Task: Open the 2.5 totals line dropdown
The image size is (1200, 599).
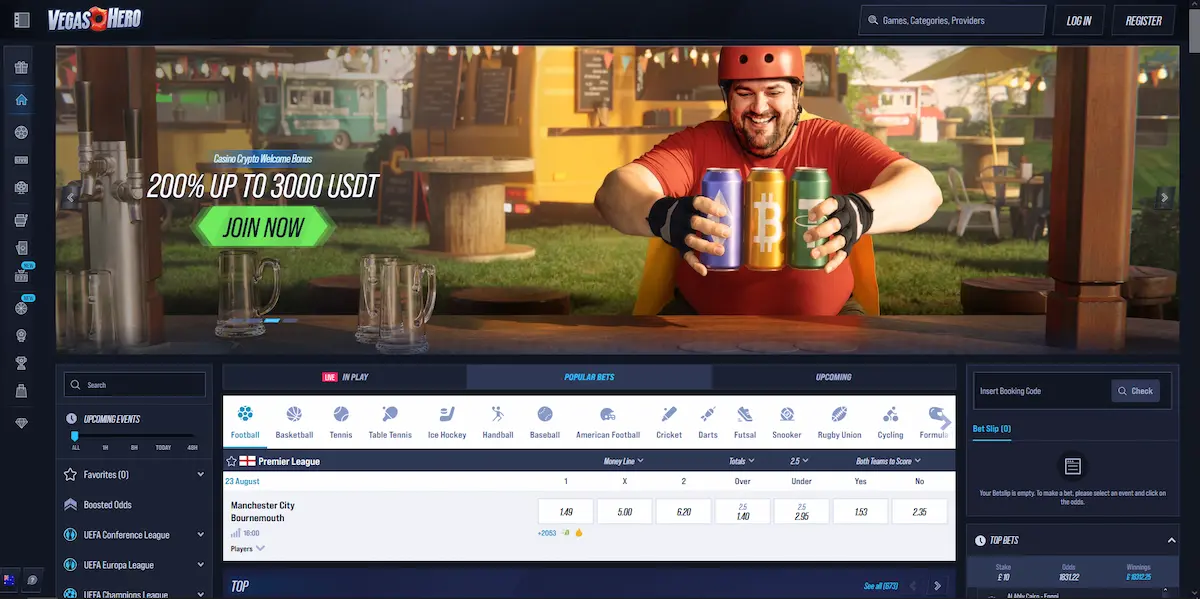Action: coord(801,462)
